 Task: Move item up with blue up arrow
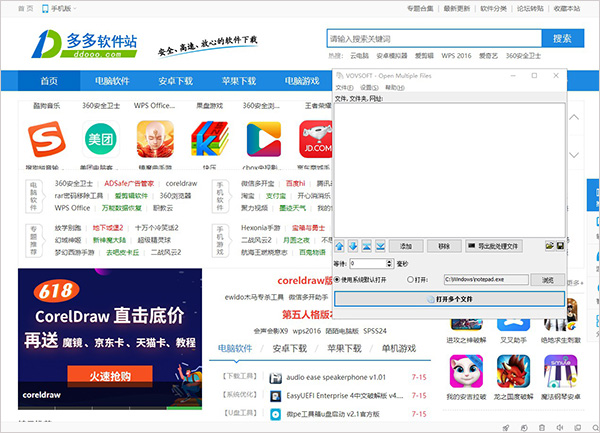click(339, 246)
